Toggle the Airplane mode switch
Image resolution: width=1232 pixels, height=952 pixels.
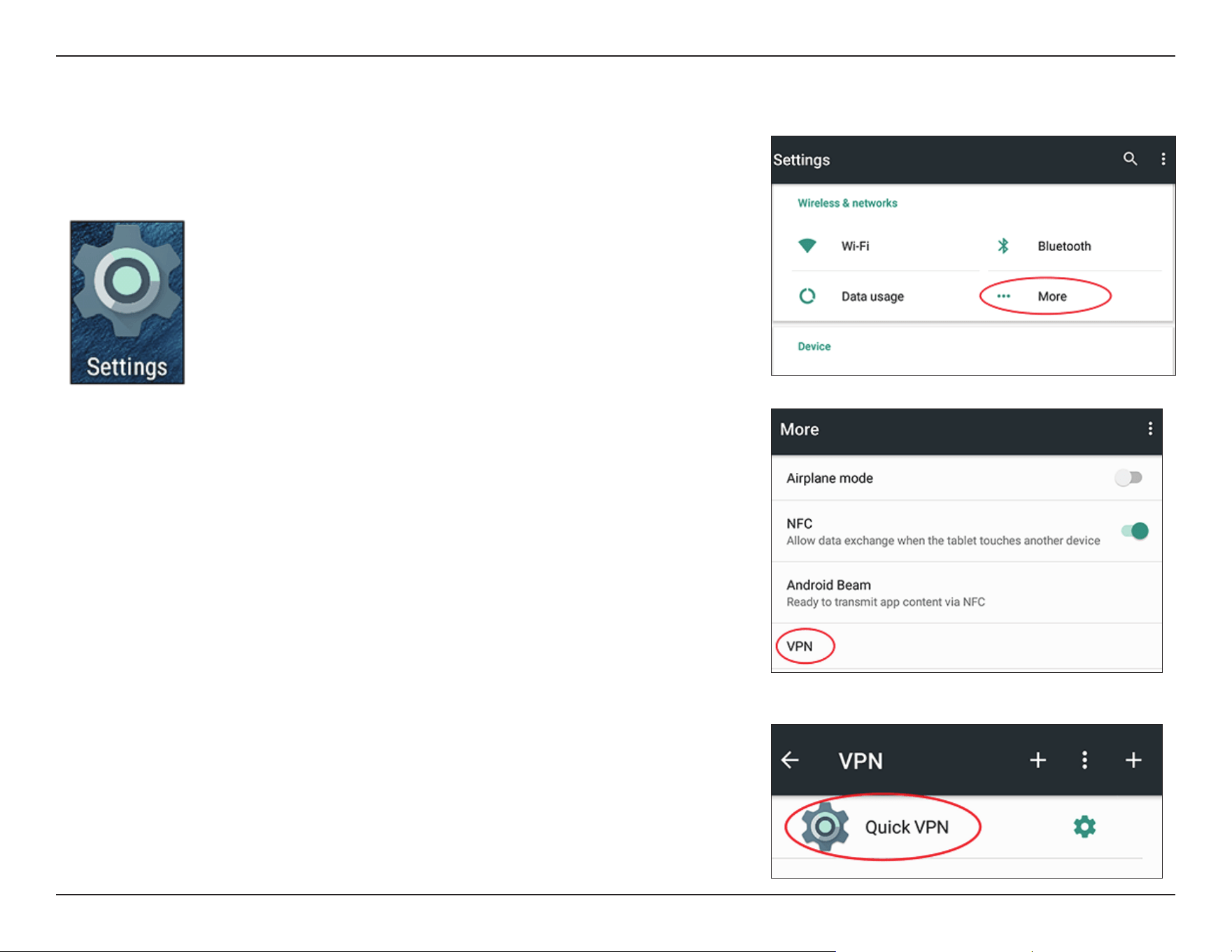click(1128, 478)
